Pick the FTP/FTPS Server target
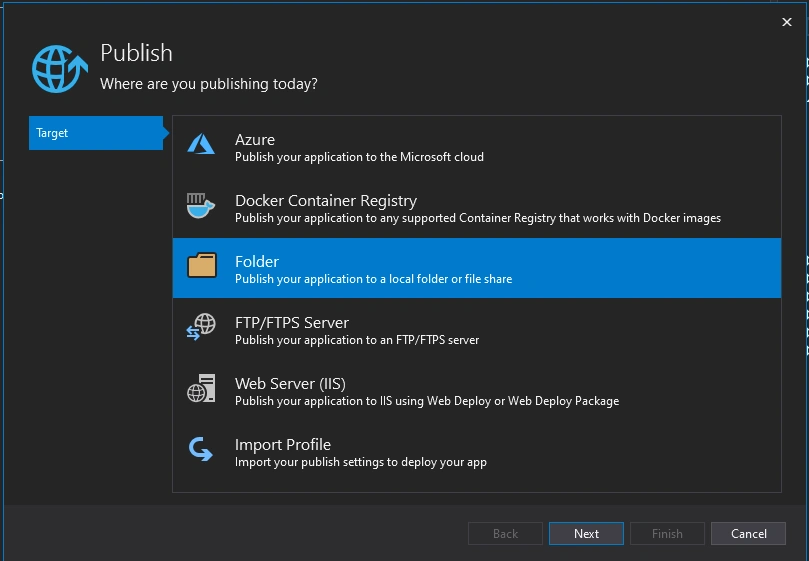This screenshot has height=561, width=809. pyautogui.click(x=477, y=329)
